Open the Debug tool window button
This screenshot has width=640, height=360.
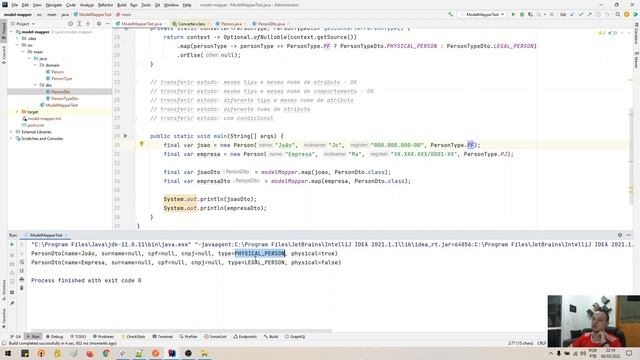(54, 337)
